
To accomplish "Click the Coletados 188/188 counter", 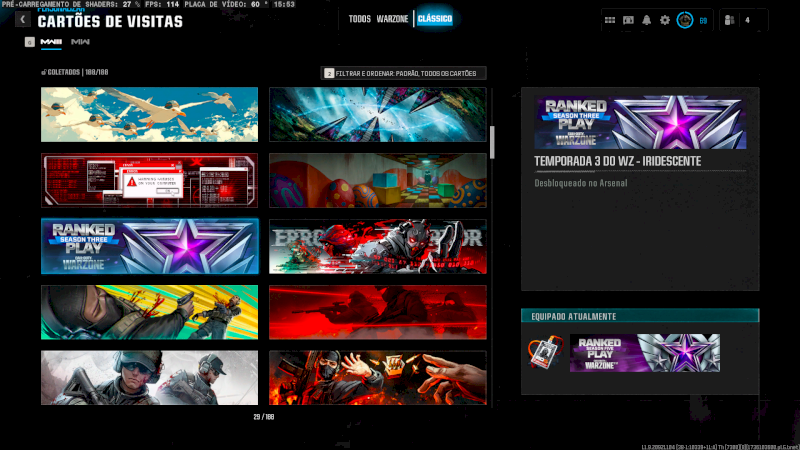I will click(x=74, y=72).
